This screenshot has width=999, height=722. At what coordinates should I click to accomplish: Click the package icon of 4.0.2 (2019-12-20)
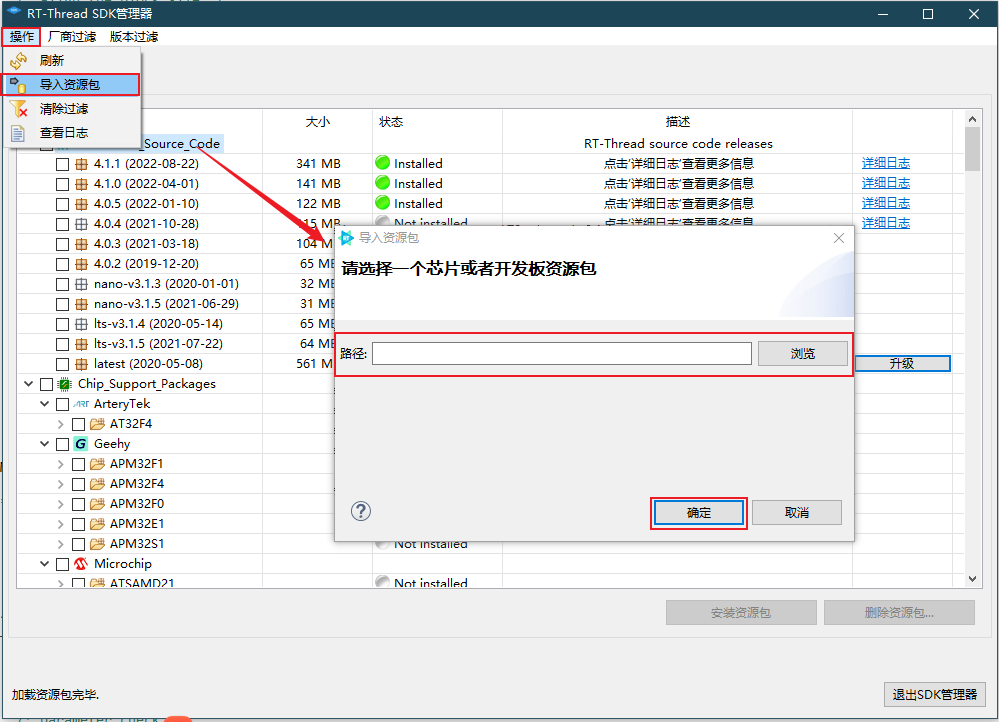[82, 264]
